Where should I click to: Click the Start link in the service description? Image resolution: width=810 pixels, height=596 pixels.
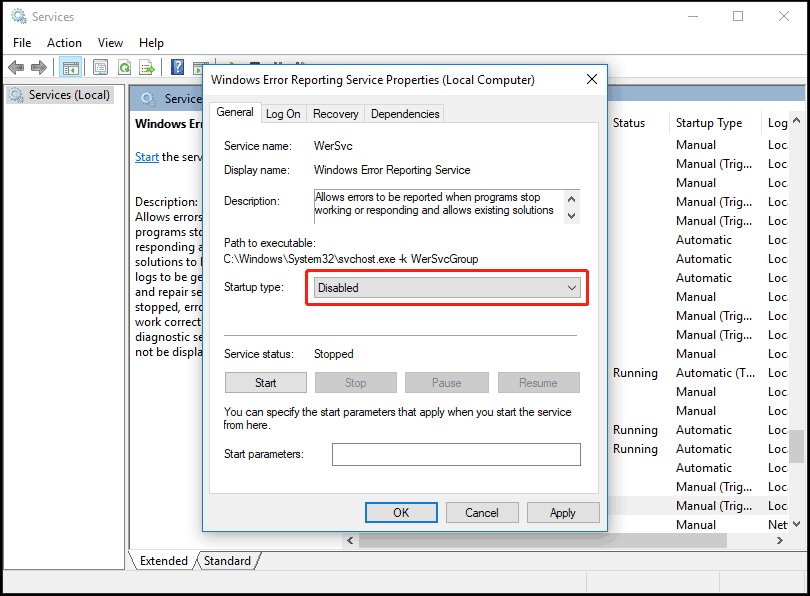pos(146,157)
